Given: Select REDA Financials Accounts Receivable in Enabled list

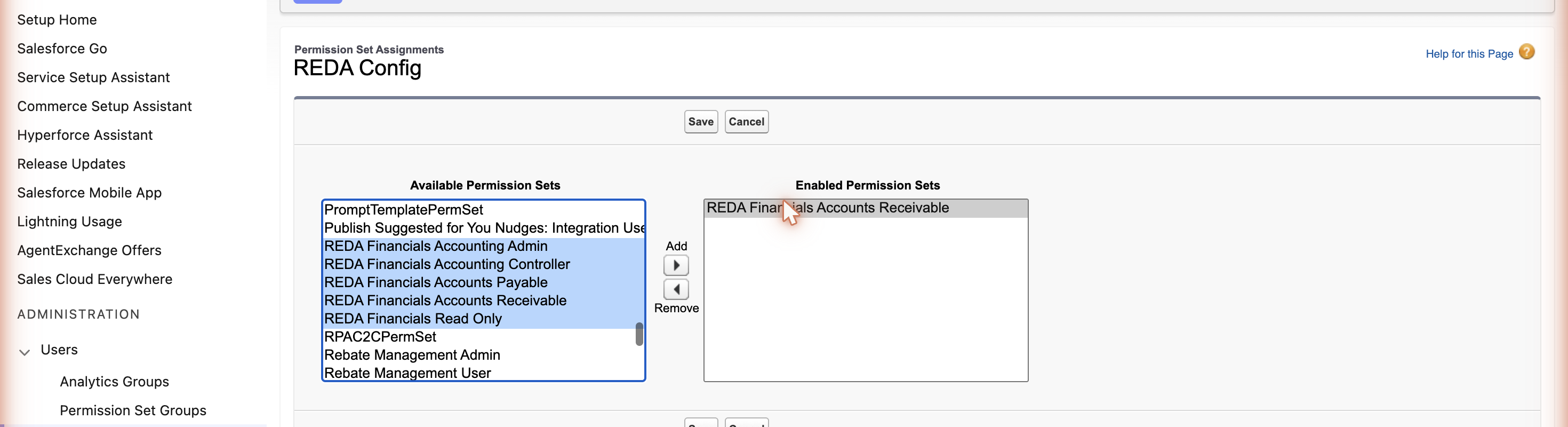Looking at the screenshot, I should (866, 208).
